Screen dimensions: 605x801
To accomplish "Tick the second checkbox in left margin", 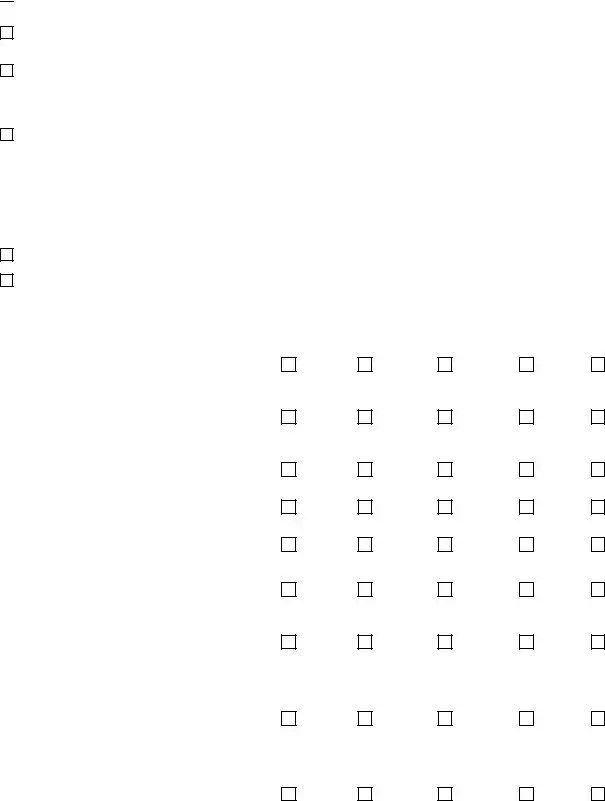I will [x=7, y=71].
